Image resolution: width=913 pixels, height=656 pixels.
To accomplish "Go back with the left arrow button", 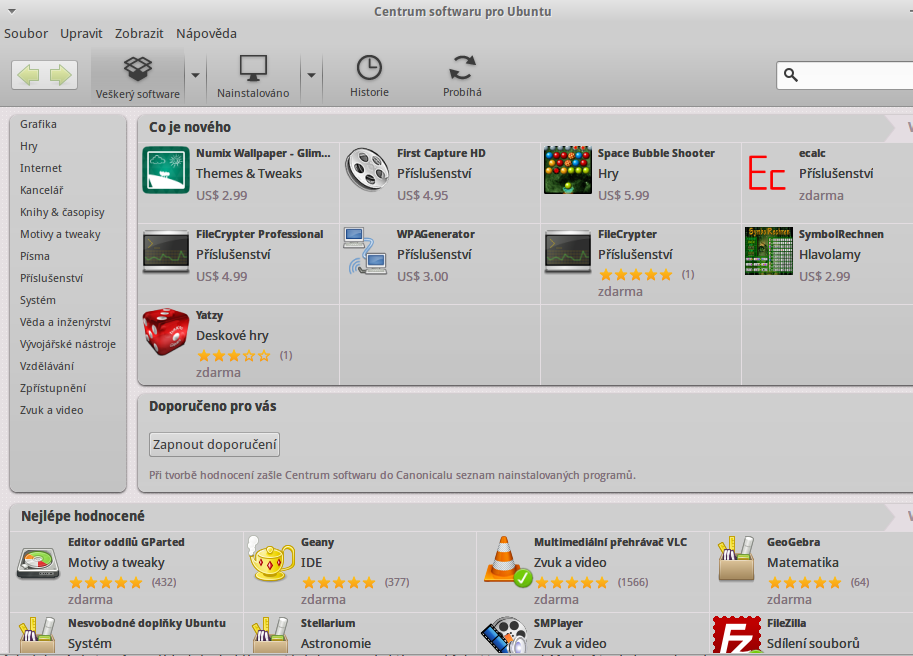I will (28, 75).
